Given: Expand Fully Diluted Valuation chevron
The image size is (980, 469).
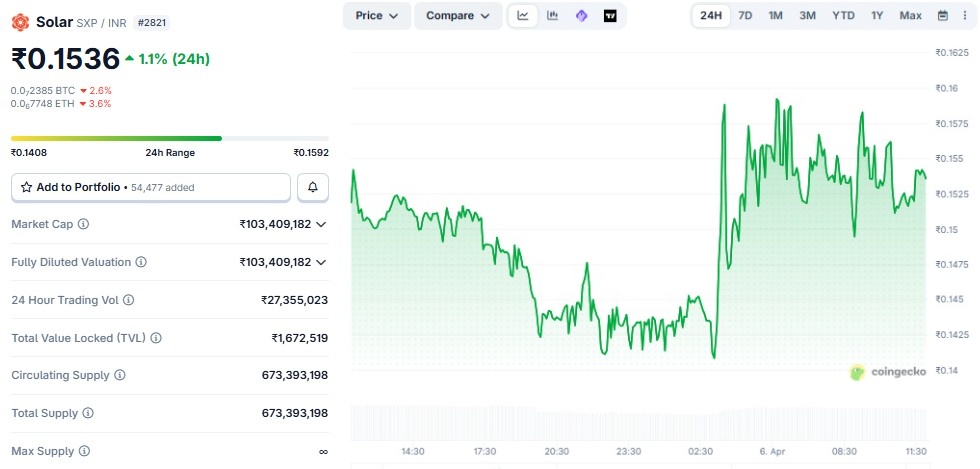Looking at the screenshot, I should (321, 262).
